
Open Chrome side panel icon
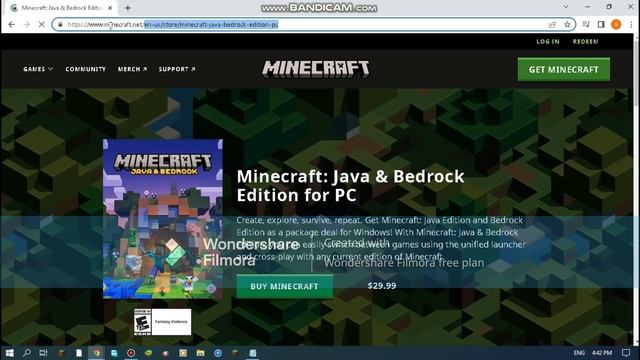(x=601, y=24)
